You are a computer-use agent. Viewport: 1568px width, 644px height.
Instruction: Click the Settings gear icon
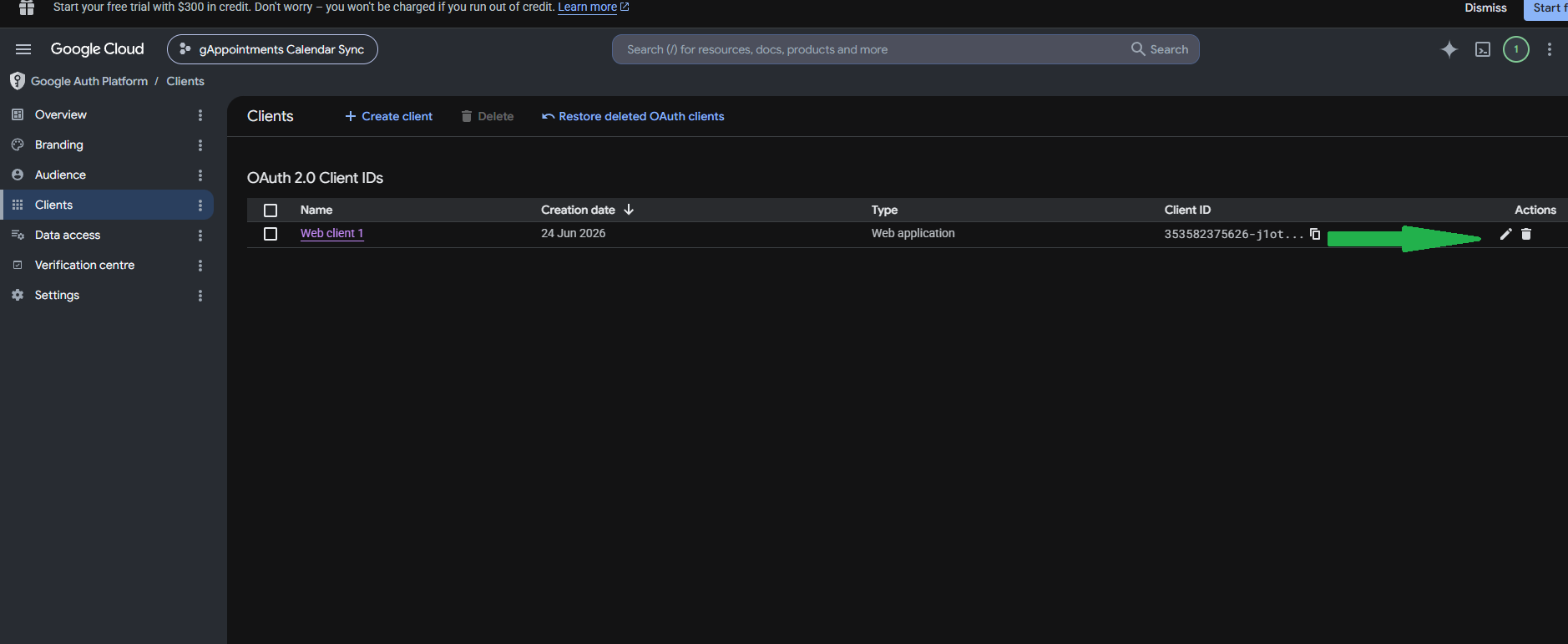(18, 295)
